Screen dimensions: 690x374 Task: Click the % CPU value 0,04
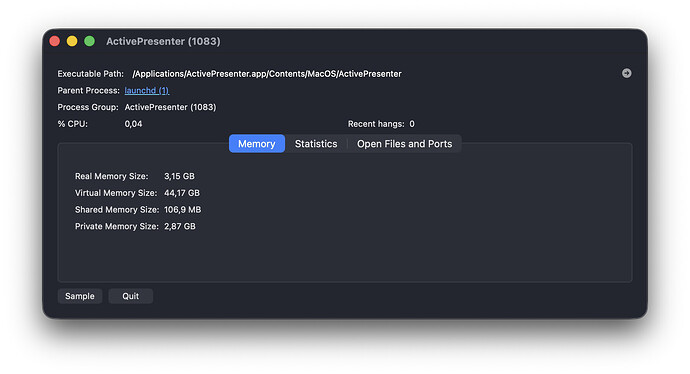point(133,124)
